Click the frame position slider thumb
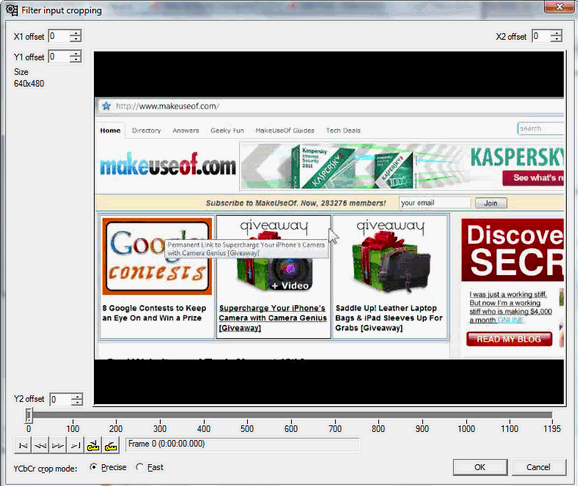The image size is (578, 486). point(29,415)
